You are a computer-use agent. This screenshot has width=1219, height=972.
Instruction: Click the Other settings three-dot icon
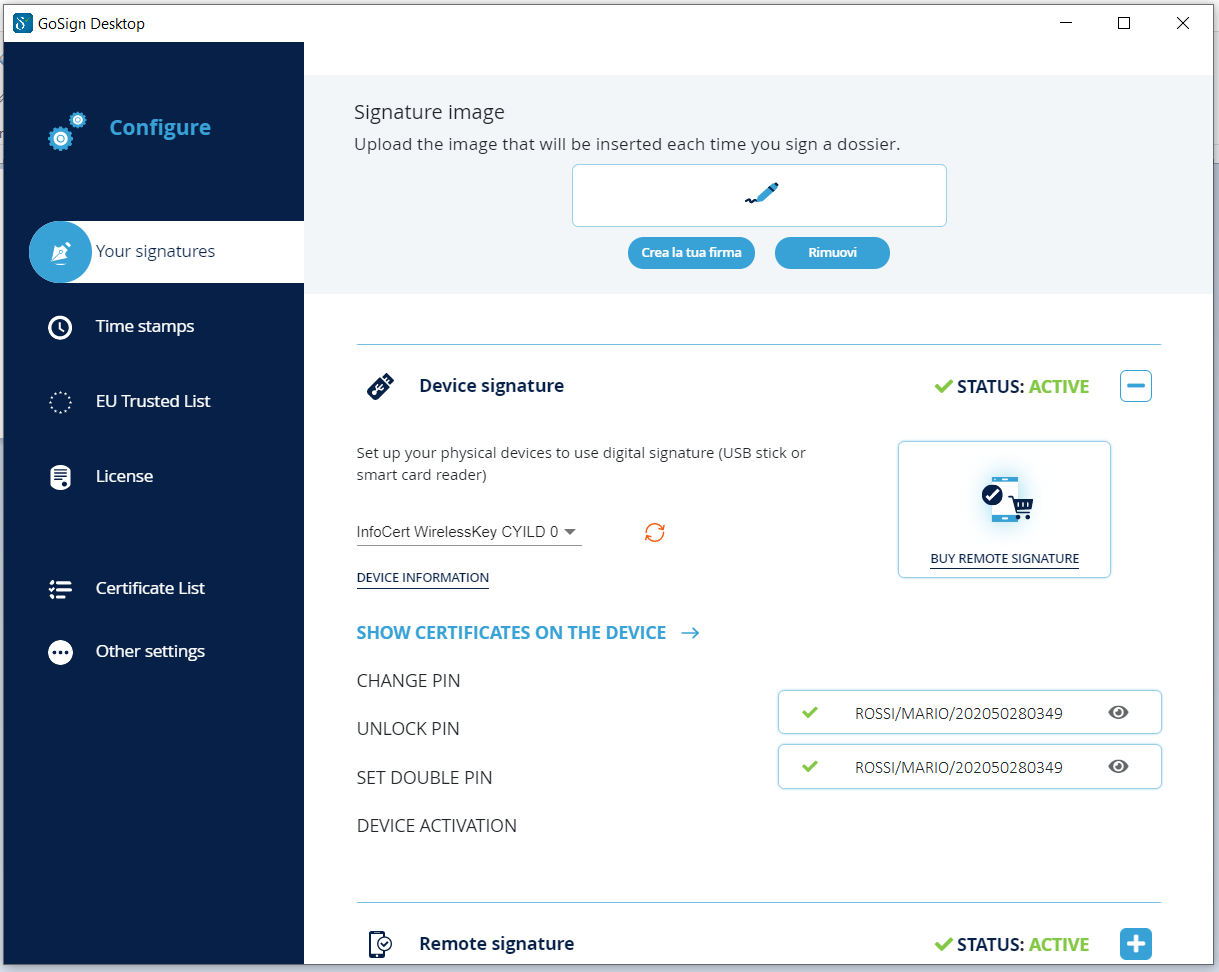(x=60, y=652)
